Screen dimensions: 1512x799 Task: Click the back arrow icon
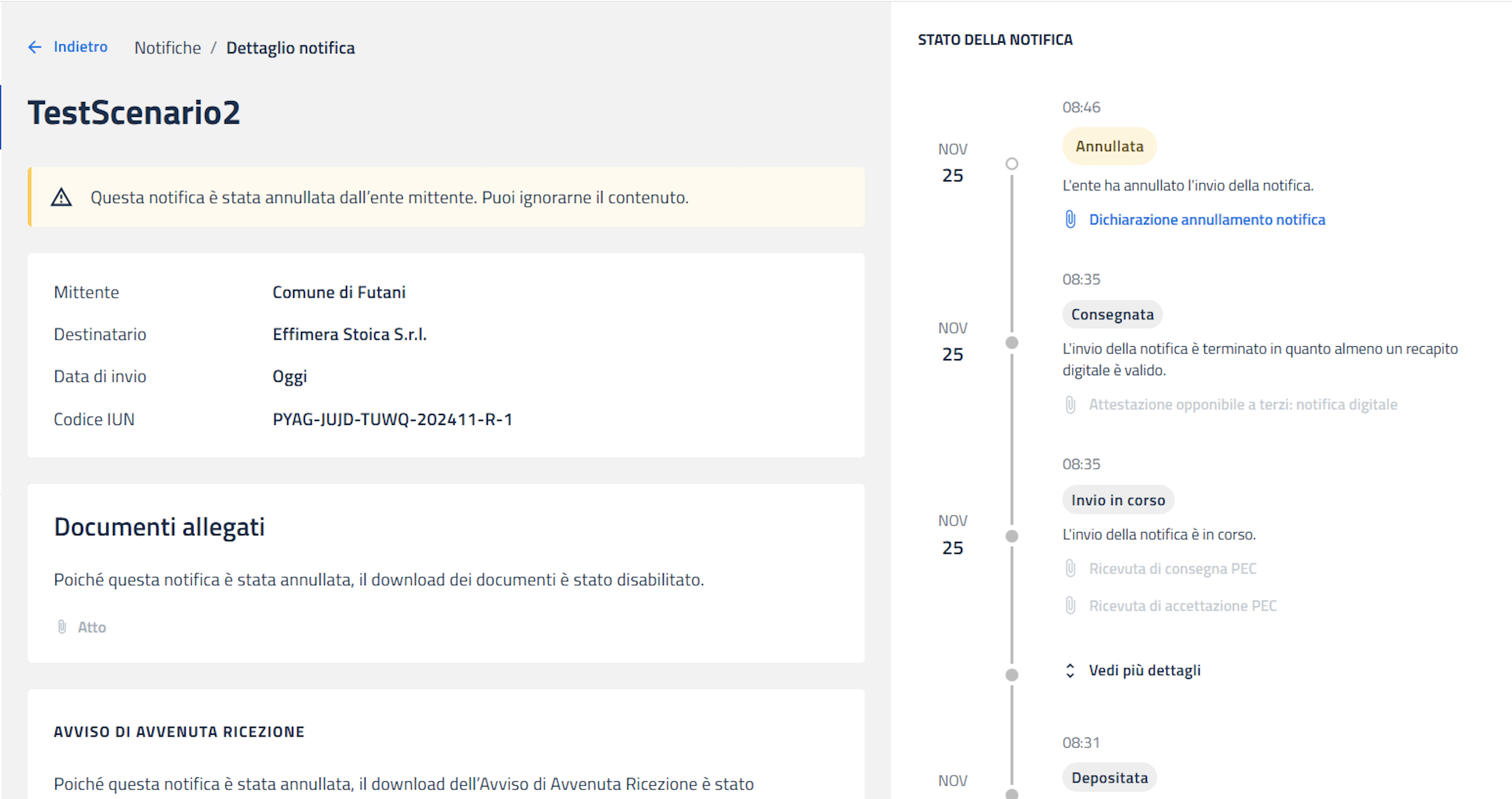(34, 48)
